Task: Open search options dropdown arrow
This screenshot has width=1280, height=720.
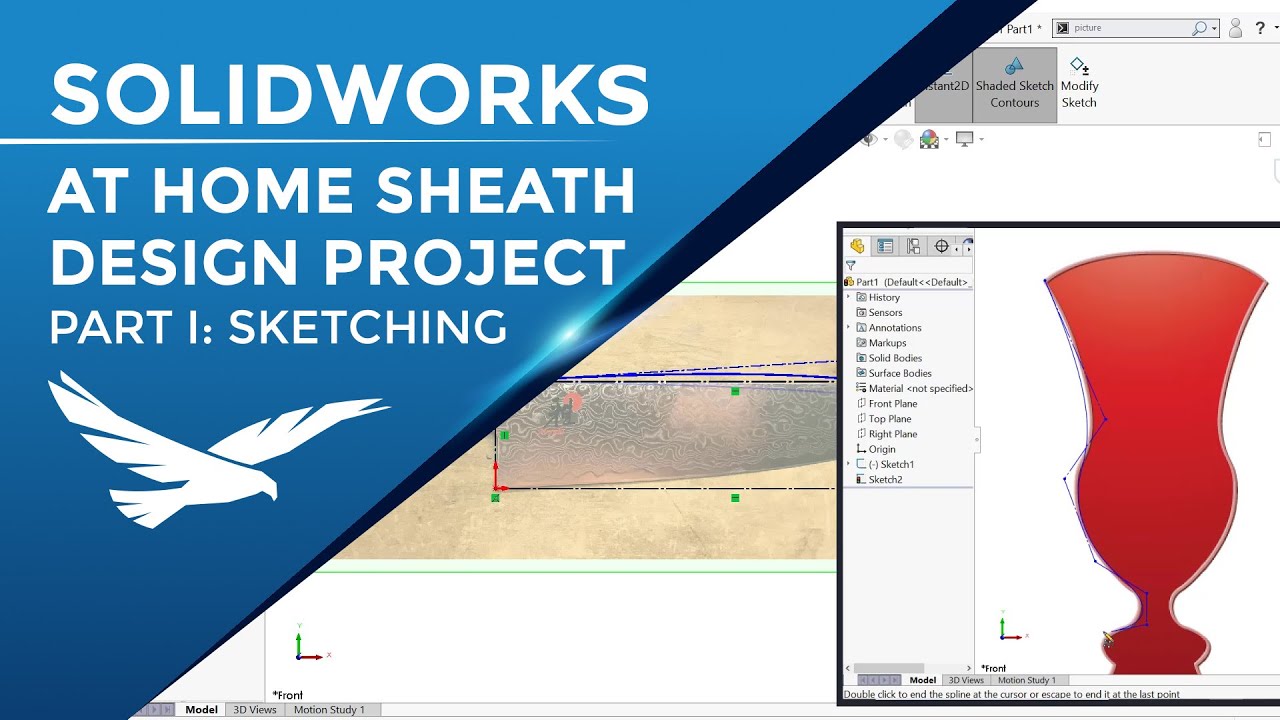Action: (1214, 29)
